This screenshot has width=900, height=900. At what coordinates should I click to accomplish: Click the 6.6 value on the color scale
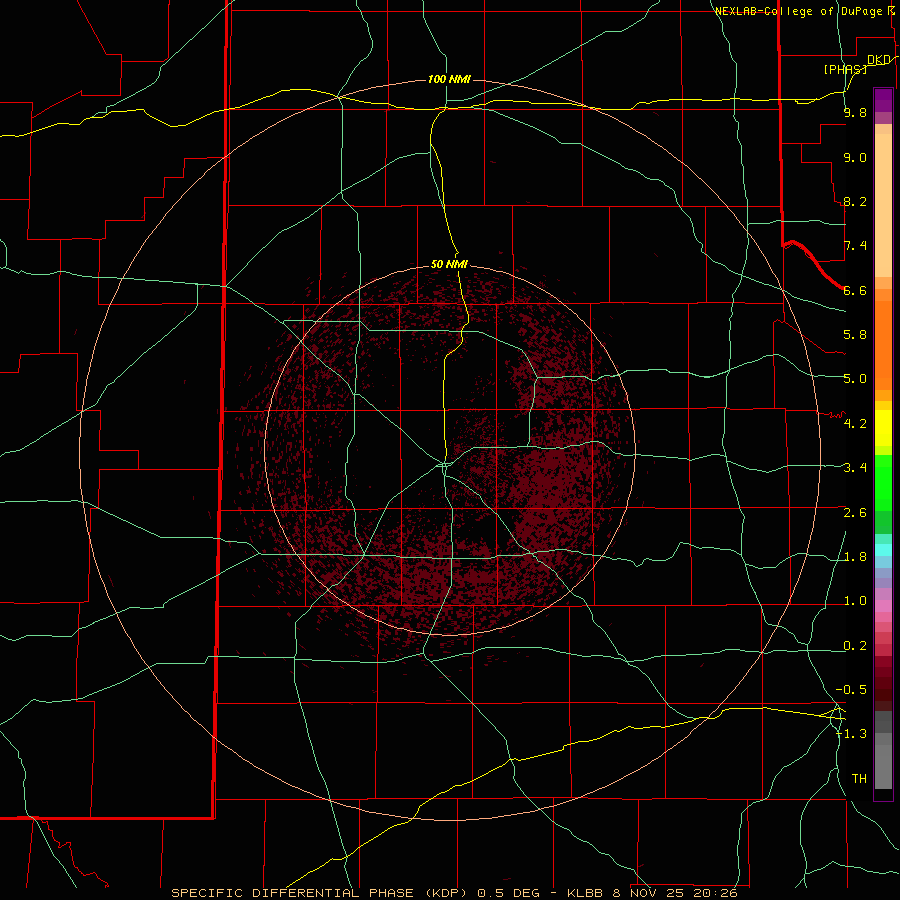855,290
